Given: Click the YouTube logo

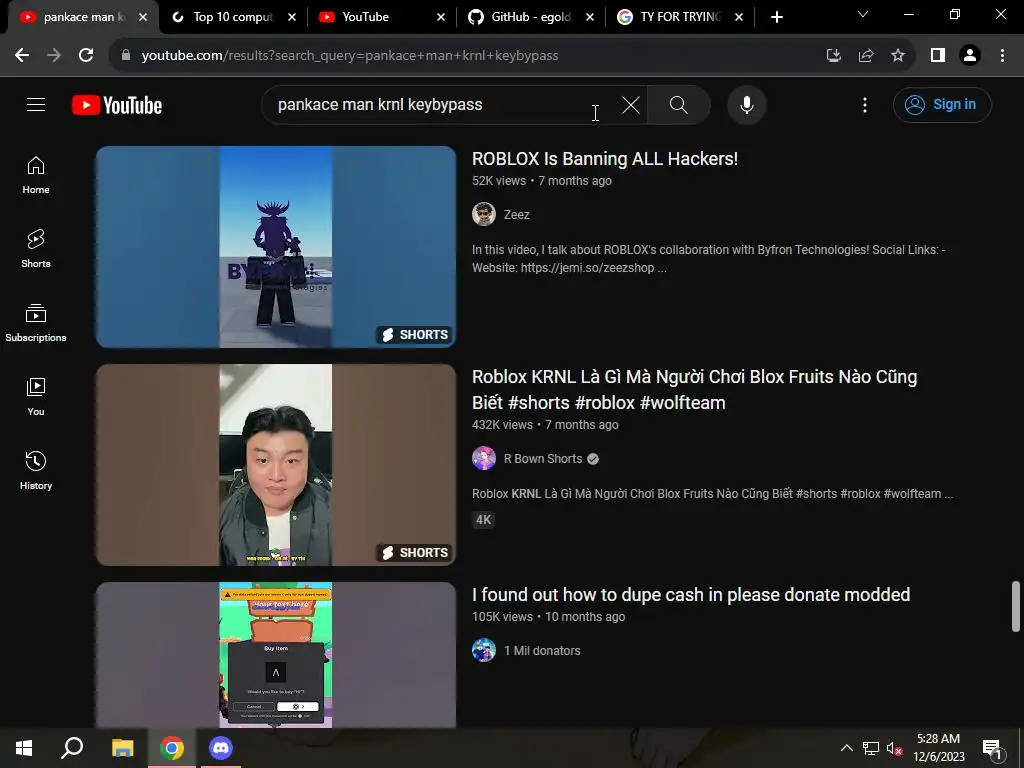Looking at the screenshot, I should pos(117,105).
